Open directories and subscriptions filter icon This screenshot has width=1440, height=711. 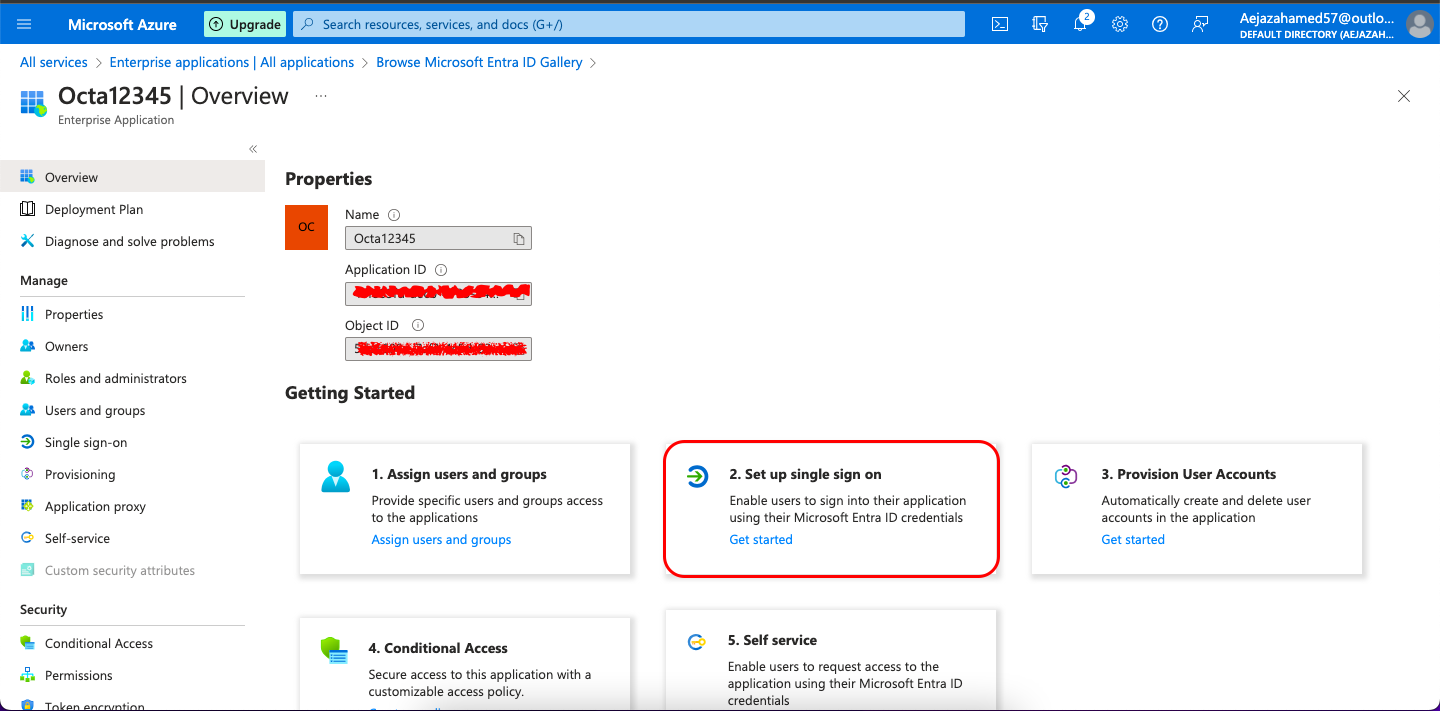point(1040,24)
